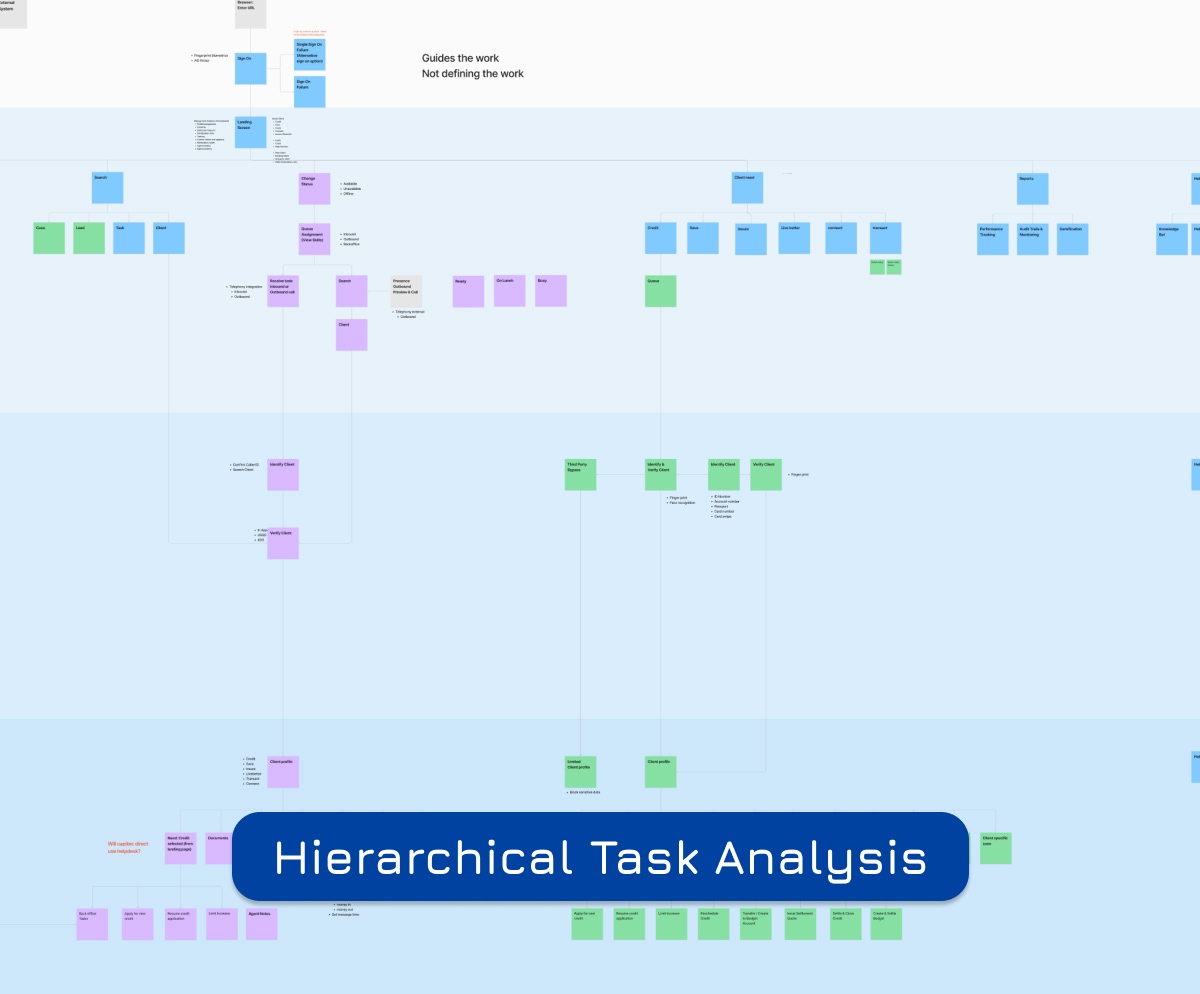This screenshot has width=1200, height=994.
Task: Click the Third Party Bypass green note
Action: tap(580, 474)
